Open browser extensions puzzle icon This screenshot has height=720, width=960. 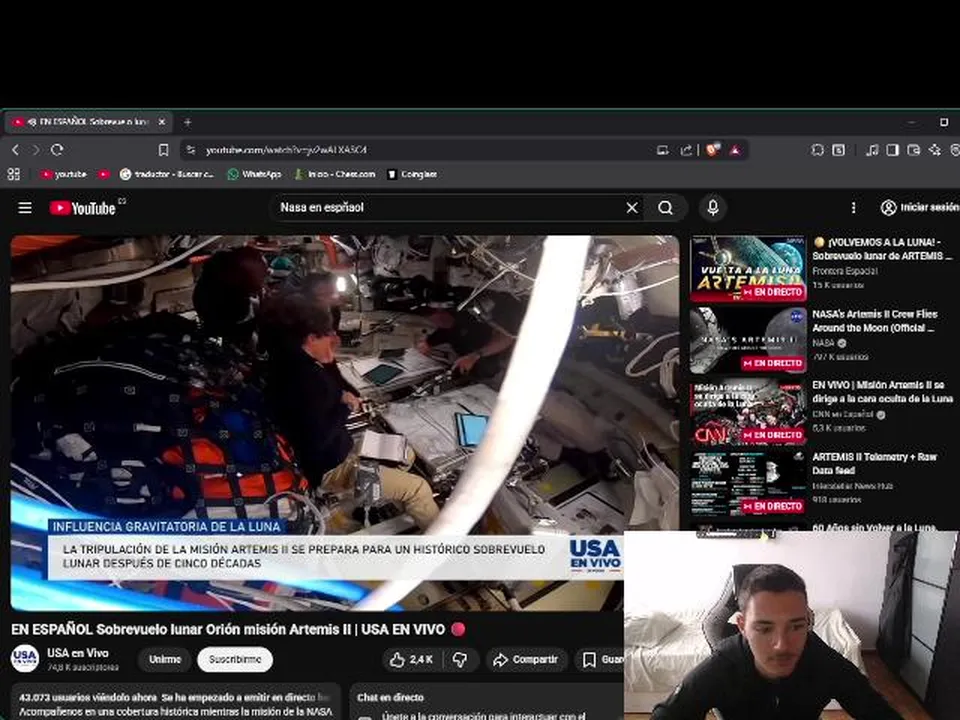(x=817, y=150)
